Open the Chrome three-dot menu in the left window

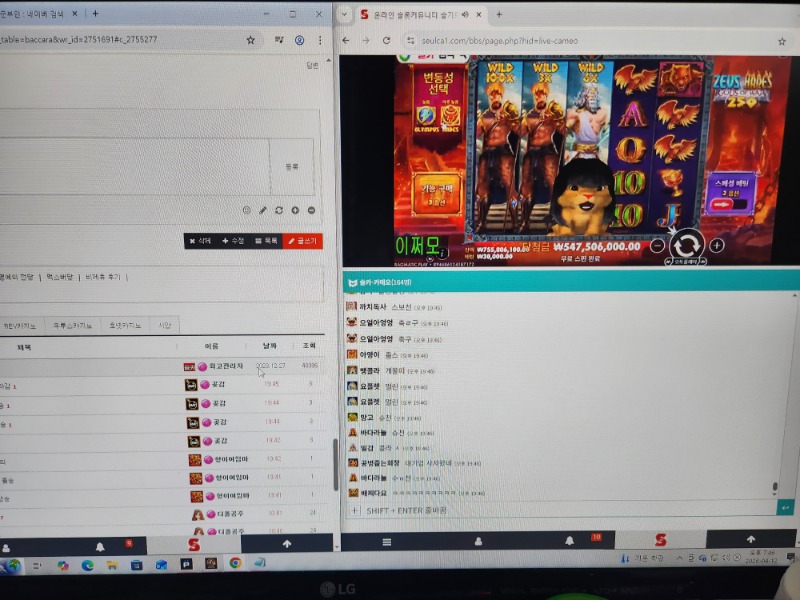(x=322, y=39)
